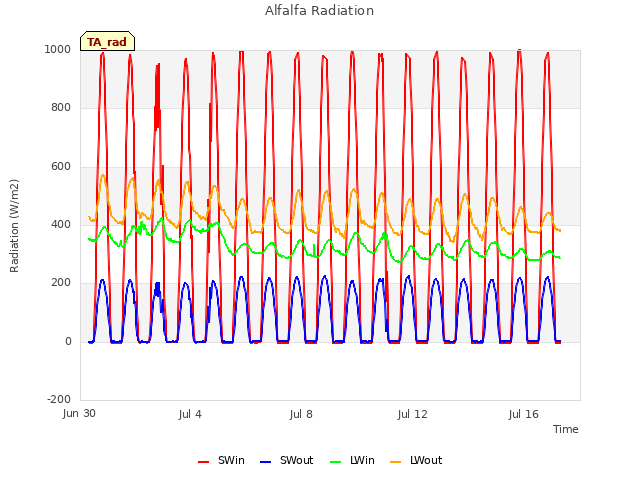This screenshot has width=640, height=480.
Task: Click the Time axis label
Action: (x=566, y=429)
